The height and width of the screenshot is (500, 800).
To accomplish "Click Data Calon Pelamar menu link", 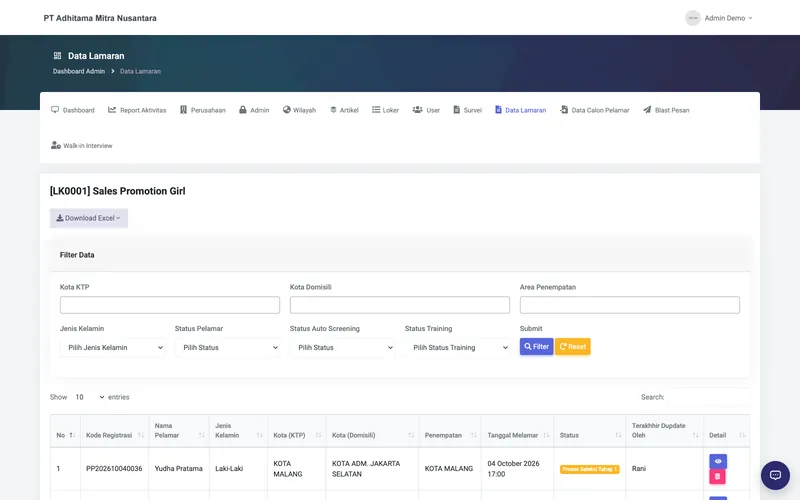I will click(594, 110).
